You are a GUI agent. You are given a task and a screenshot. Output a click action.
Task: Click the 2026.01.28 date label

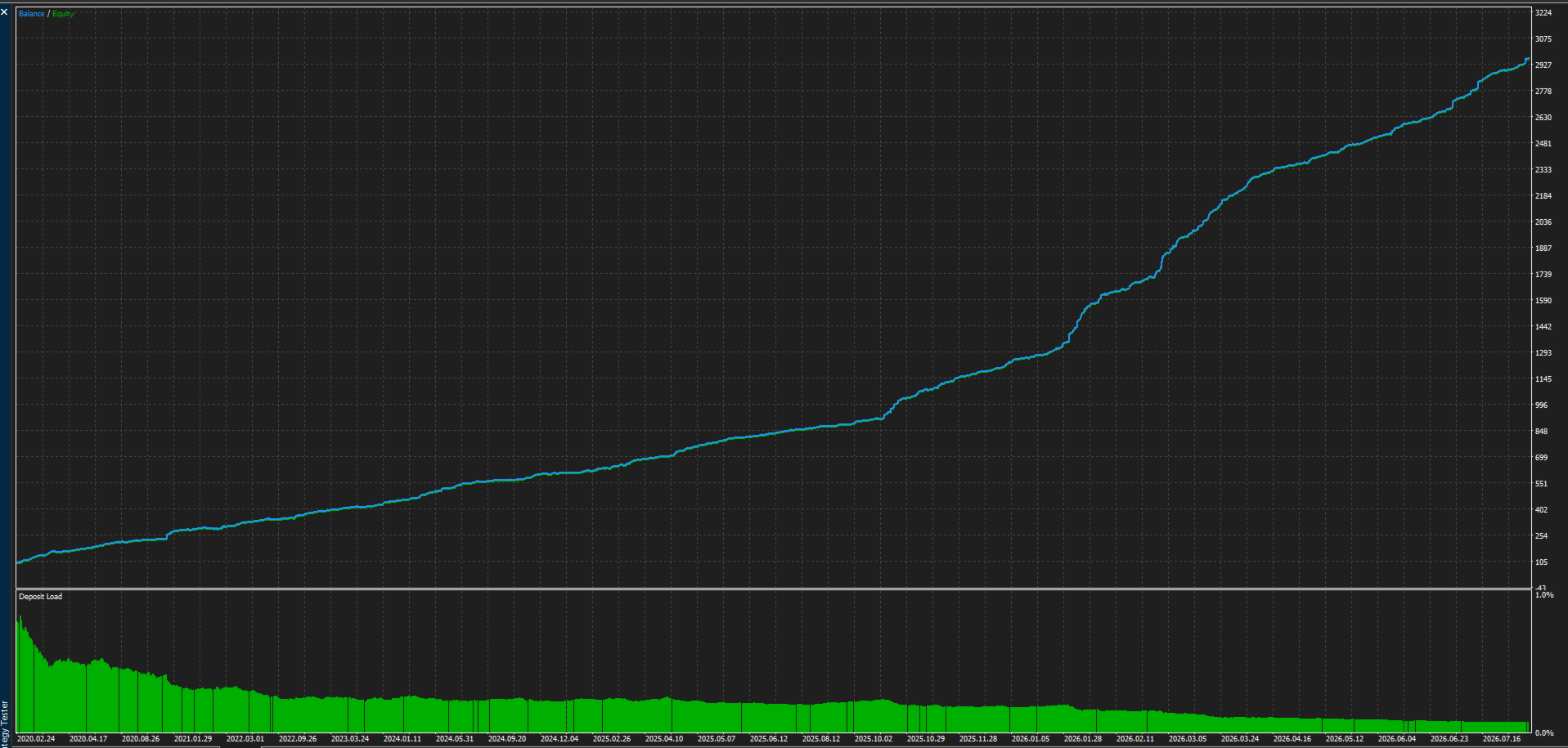tap(1083, 739)
